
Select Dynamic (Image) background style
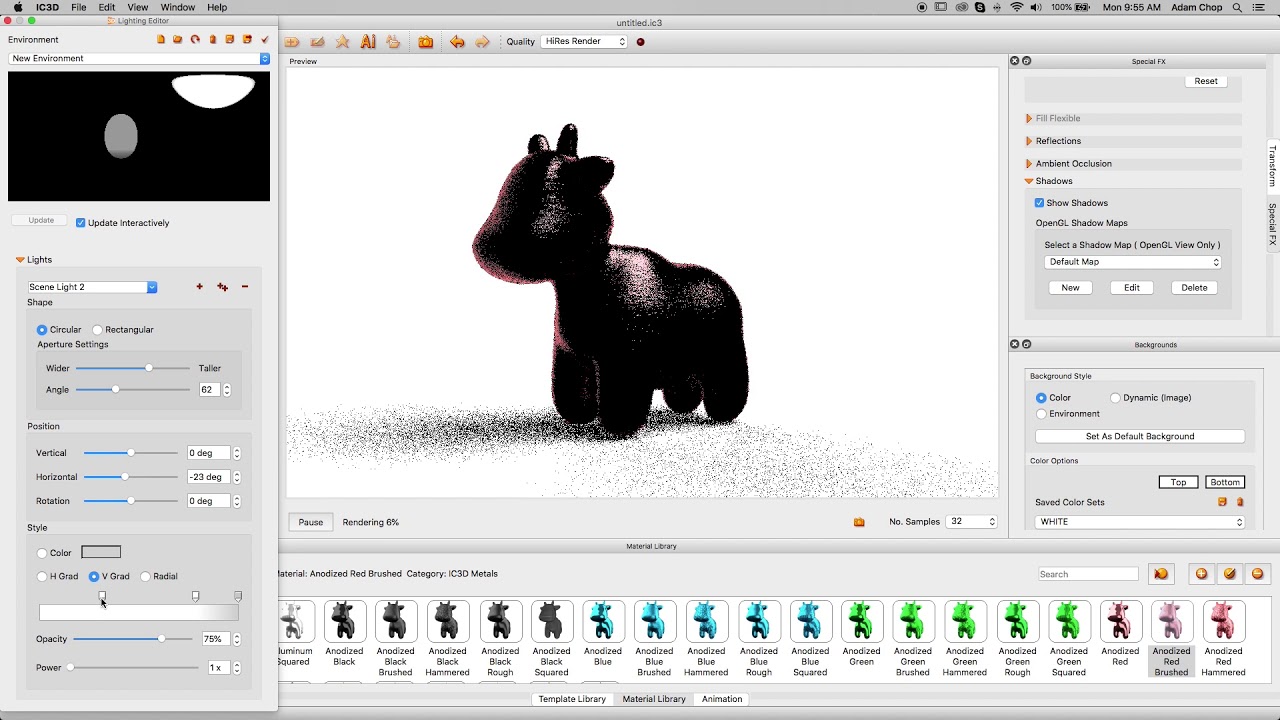pos(1116,398)
